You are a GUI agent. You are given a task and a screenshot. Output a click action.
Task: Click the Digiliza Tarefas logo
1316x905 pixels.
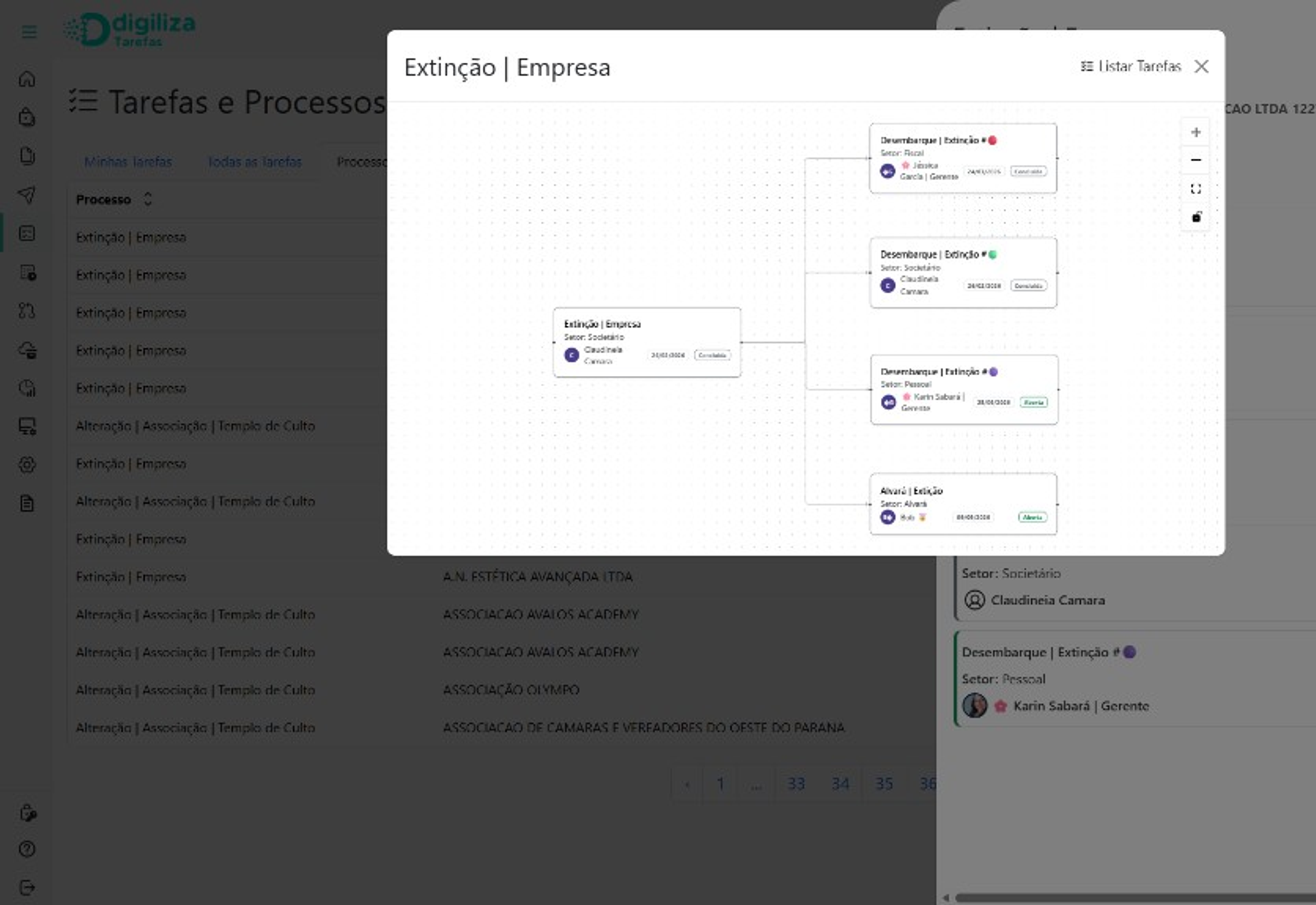click(129, 29)
